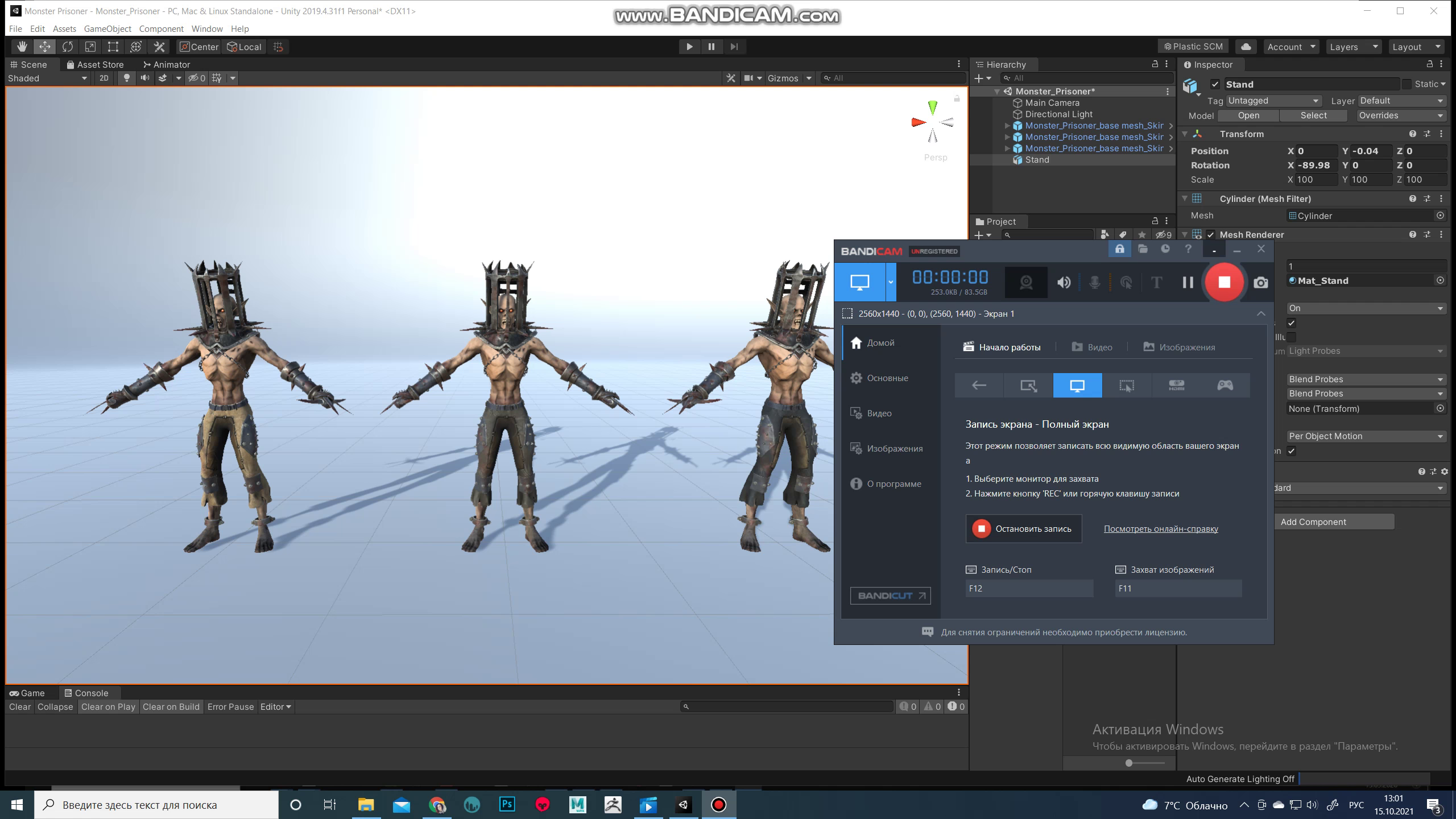The width and height of the screenshot is (1456, 819).
Task: Open the GameObject menu
Action: [x=107, y=28]
